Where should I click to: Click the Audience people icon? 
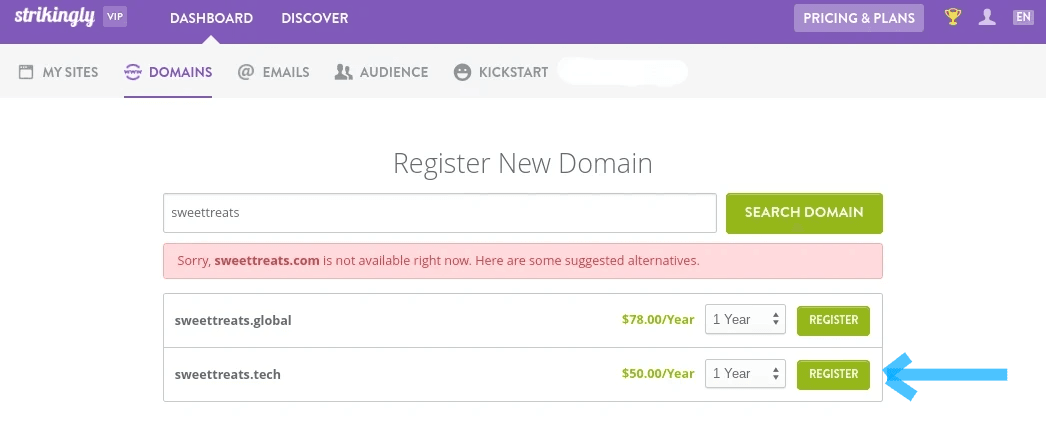coord(344,72)
